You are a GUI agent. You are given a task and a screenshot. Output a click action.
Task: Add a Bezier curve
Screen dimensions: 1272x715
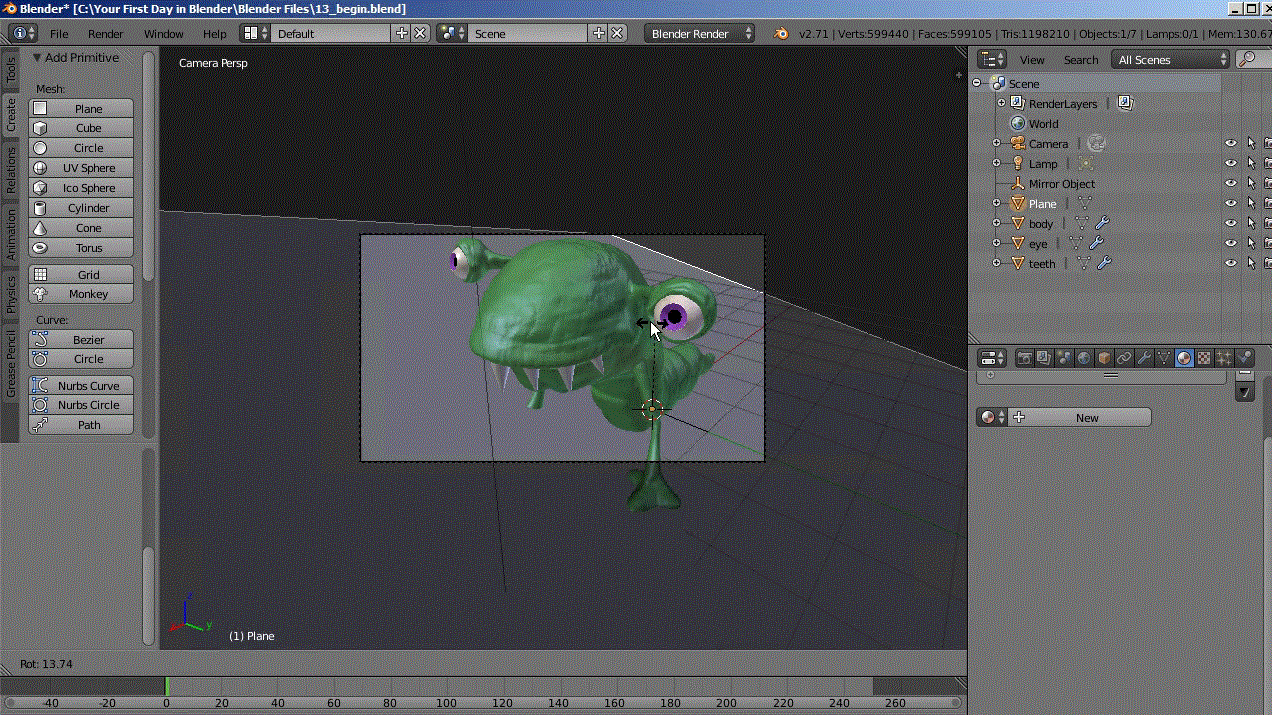point(81,339)
